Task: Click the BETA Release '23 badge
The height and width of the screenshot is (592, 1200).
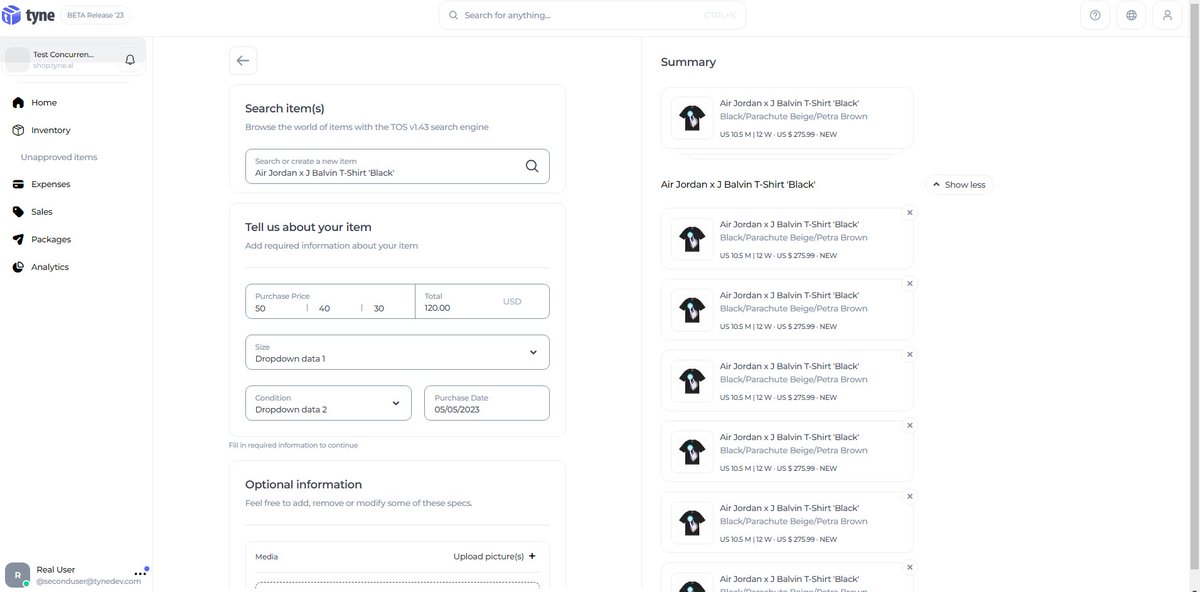Action: (98, 15)
